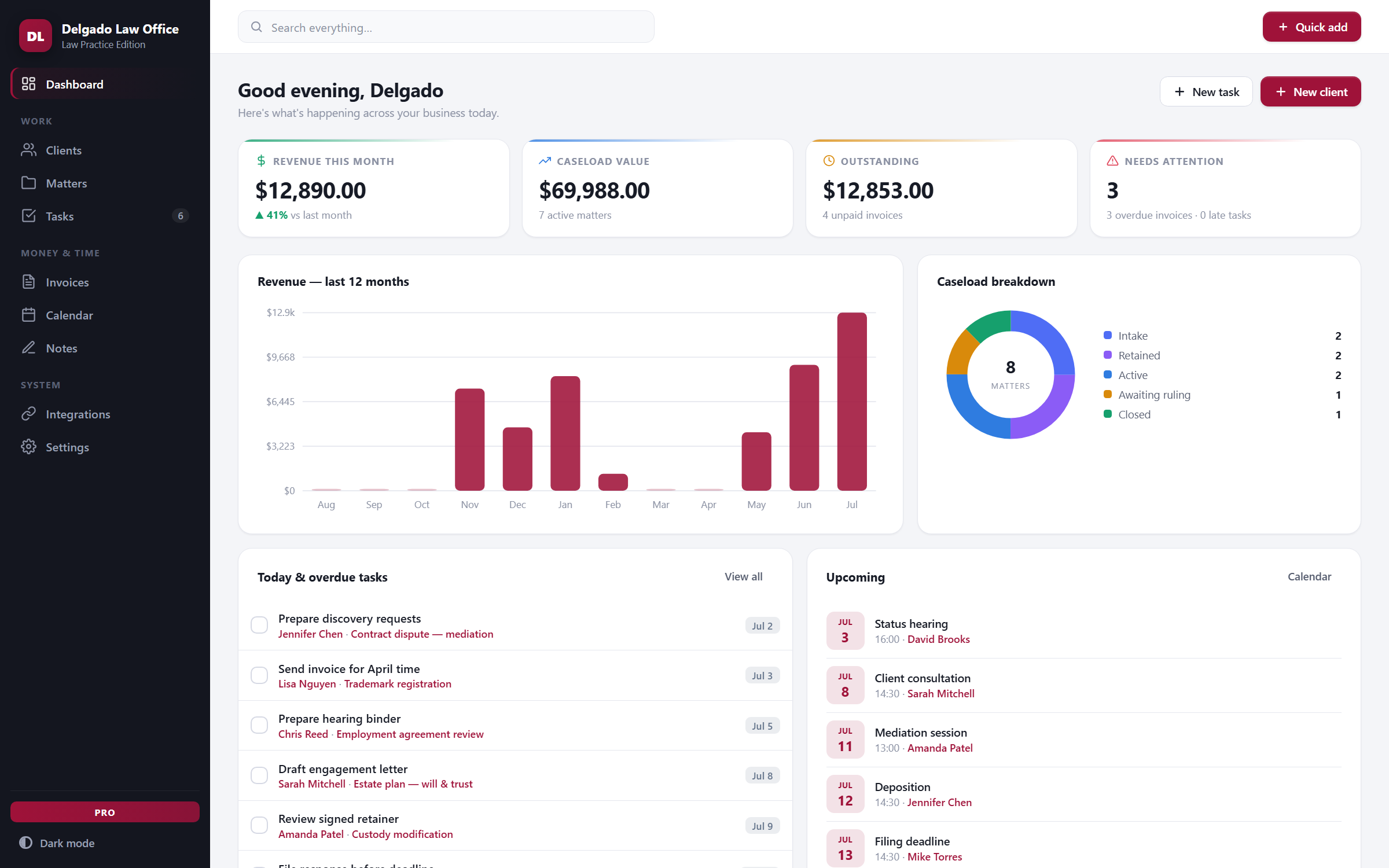Image resolution: width=1389 pixels, height=868 pixels.
Task: Click the warning icon on Needs Attention
Action: tap(1112, 161)
